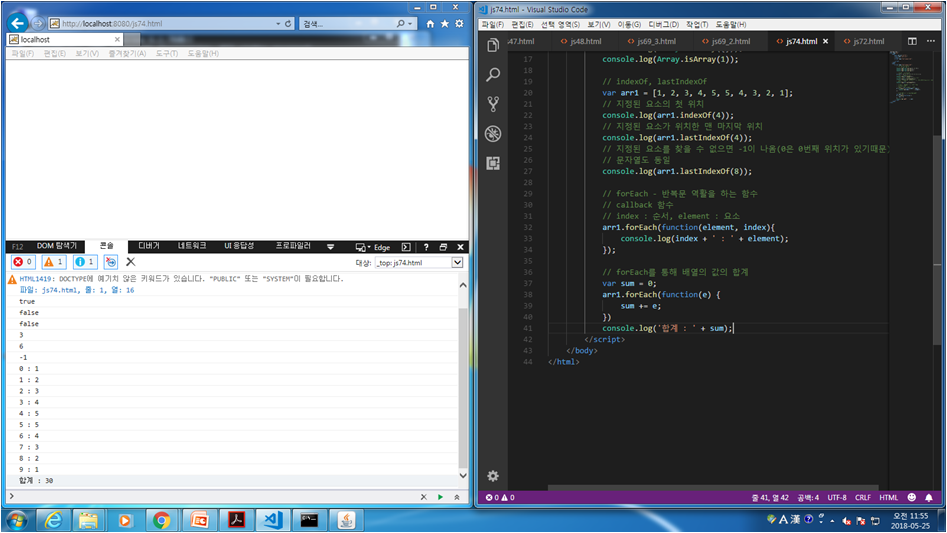This screenshot has height=533, width=947.
Task: Open the Source Control view in VS Code
Action: [x=493, y=104]
